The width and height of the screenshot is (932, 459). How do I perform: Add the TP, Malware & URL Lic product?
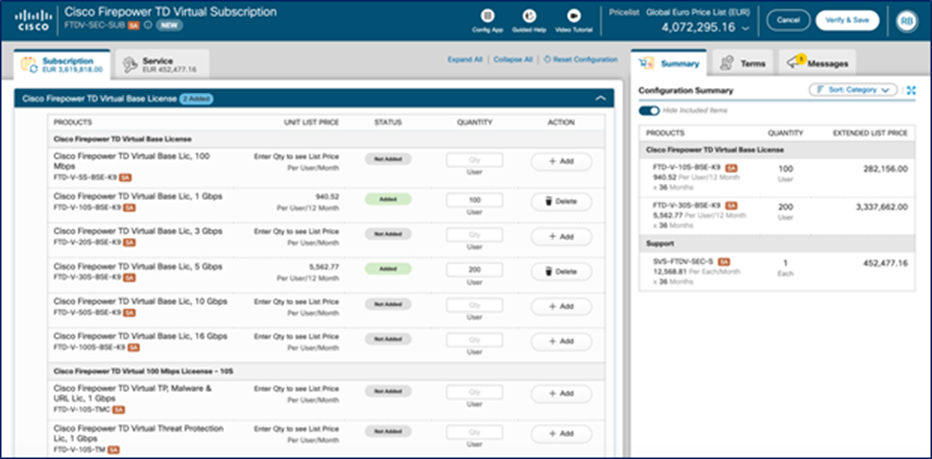click(x=561, y=394)
